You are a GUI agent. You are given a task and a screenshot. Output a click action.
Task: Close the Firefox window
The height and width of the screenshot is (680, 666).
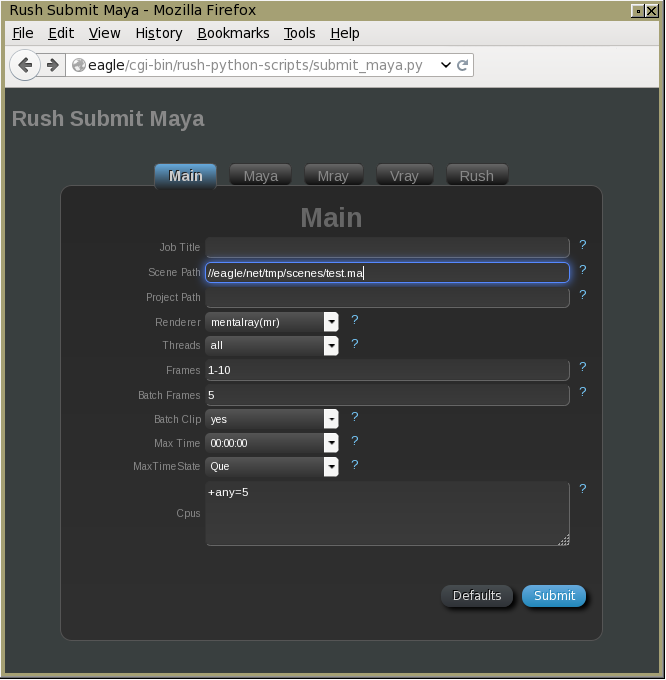[x=652, y=10]
